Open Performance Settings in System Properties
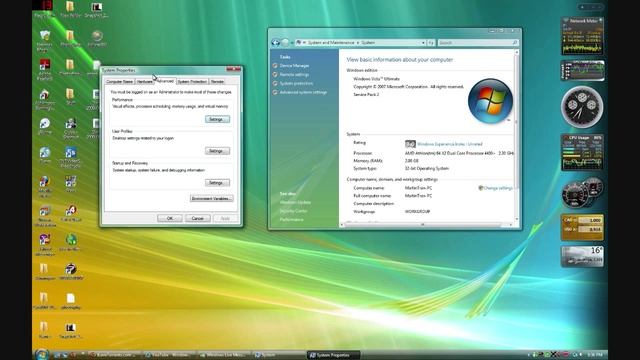The width and height of the screenshot is (640, 360). tap(217, 119)
